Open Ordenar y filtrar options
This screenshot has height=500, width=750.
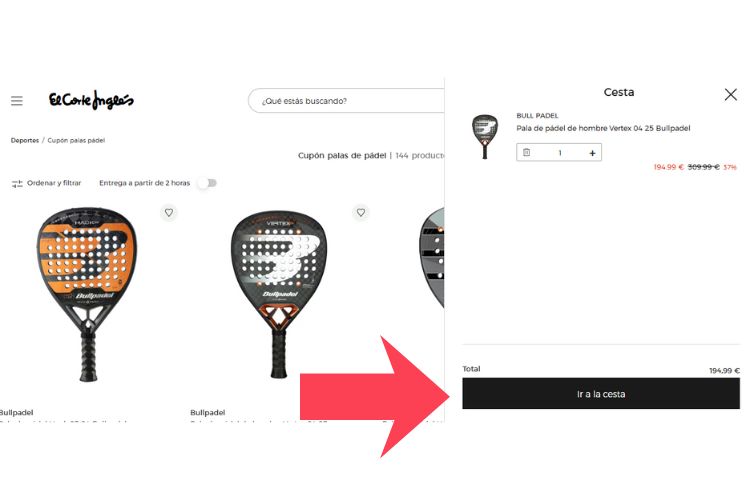[46, 183]
